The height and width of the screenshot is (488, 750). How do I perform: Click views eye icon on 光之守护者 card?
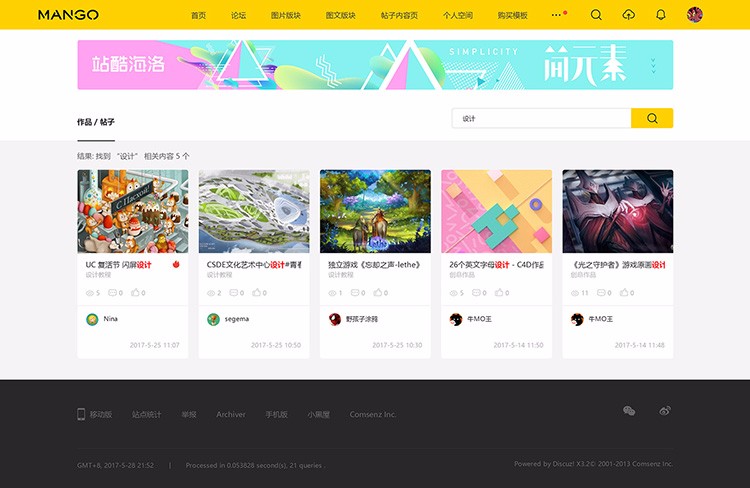pos(575,293)
